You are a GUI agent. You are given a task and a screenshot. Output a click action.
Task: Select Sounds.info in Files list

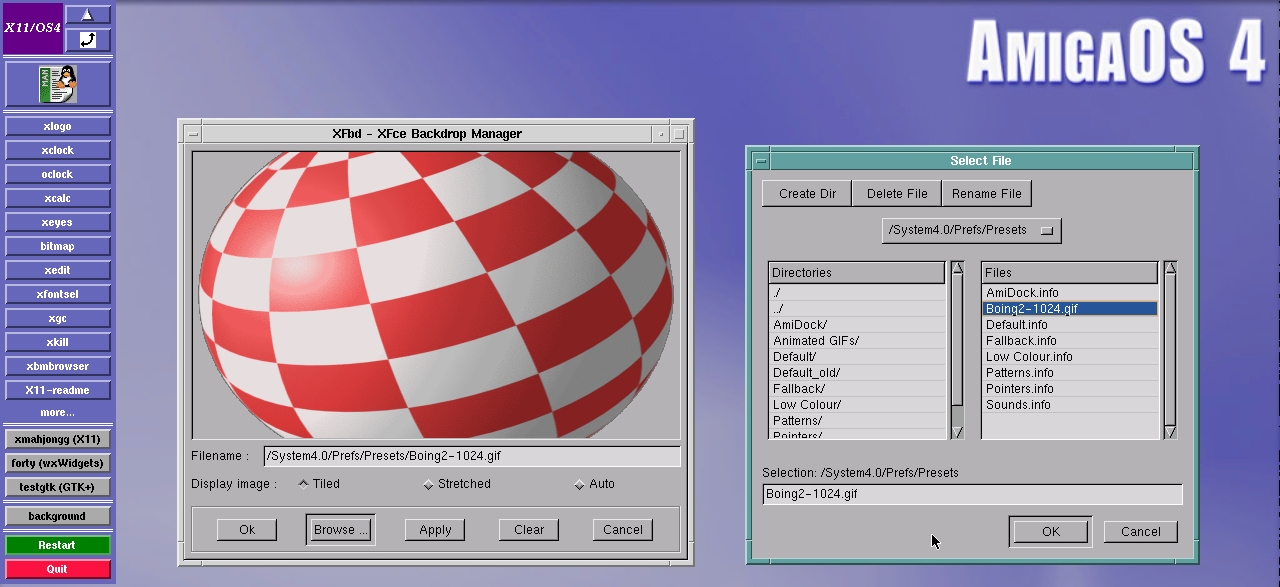point(1070,405)
